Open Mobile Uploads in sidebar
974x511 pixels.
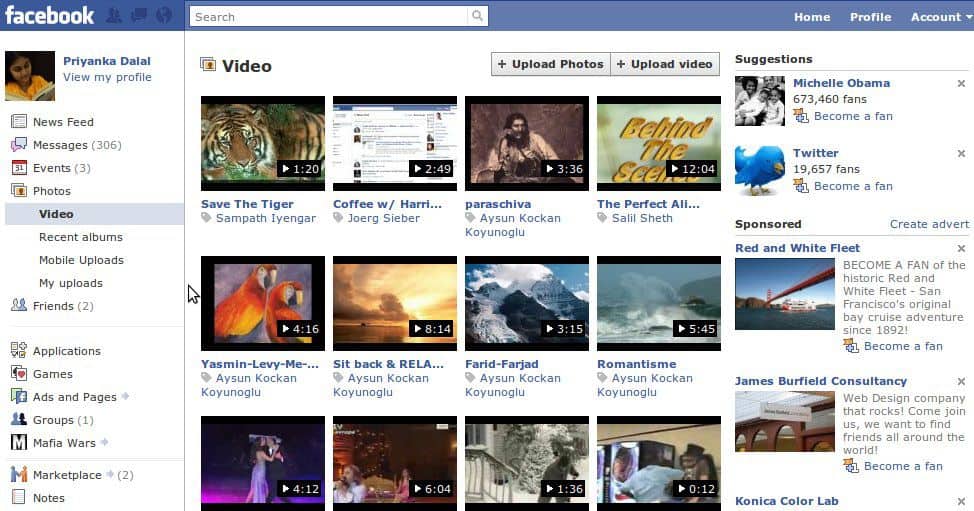[81, 260]
